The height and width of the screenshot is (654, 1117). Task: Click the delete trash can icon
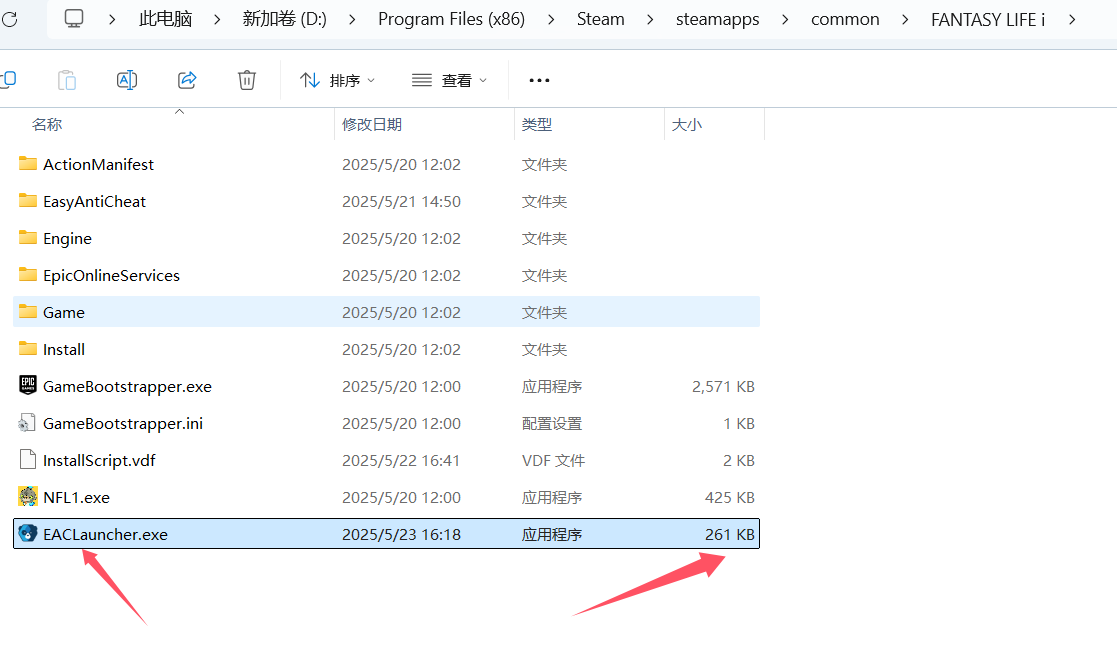click(246, 80)
